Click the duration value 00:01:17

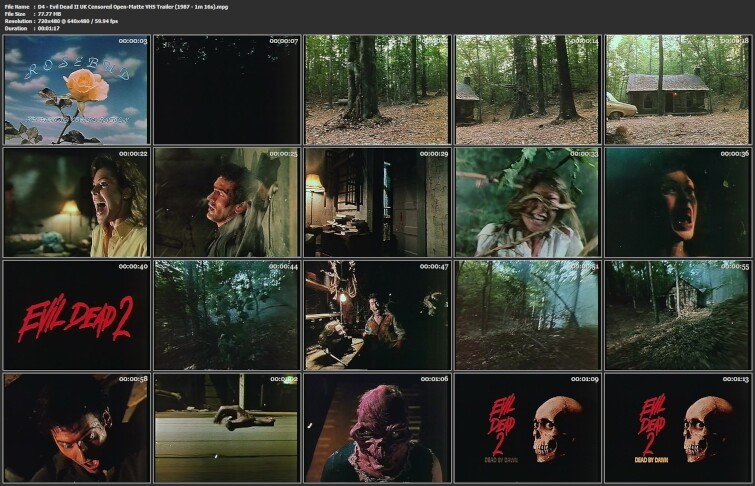49,28
